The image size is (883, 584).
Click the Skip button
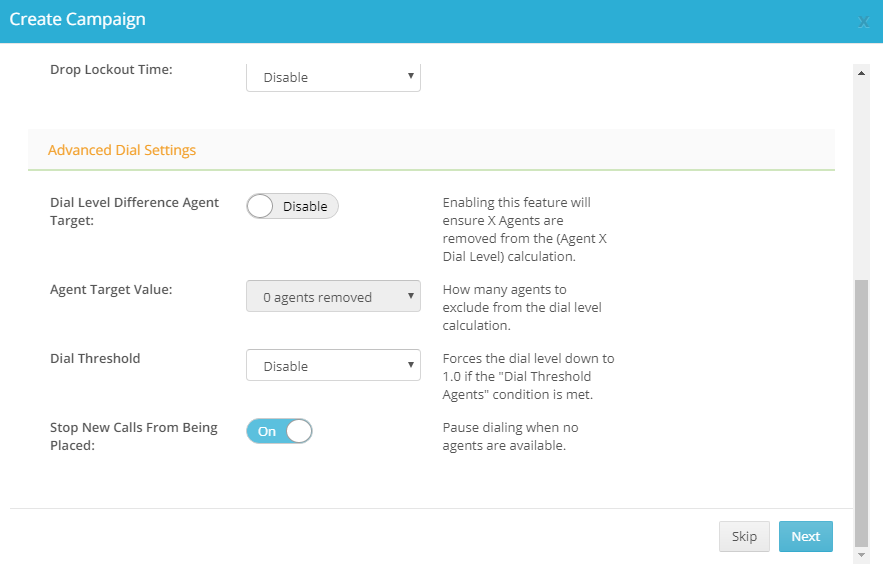[x=744, y=536]
